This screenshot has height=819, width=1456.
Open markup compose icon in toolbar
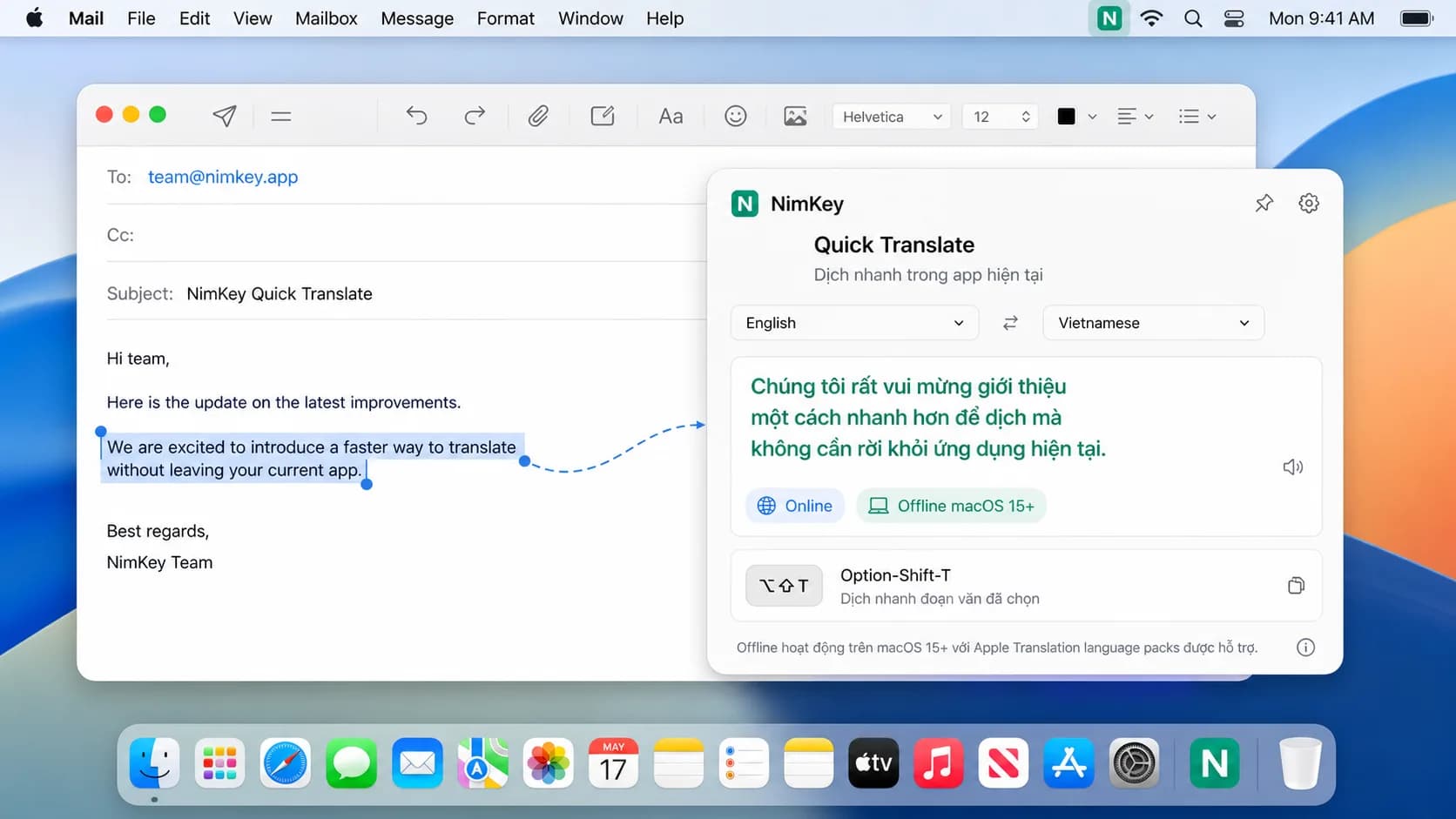(603, 116)
